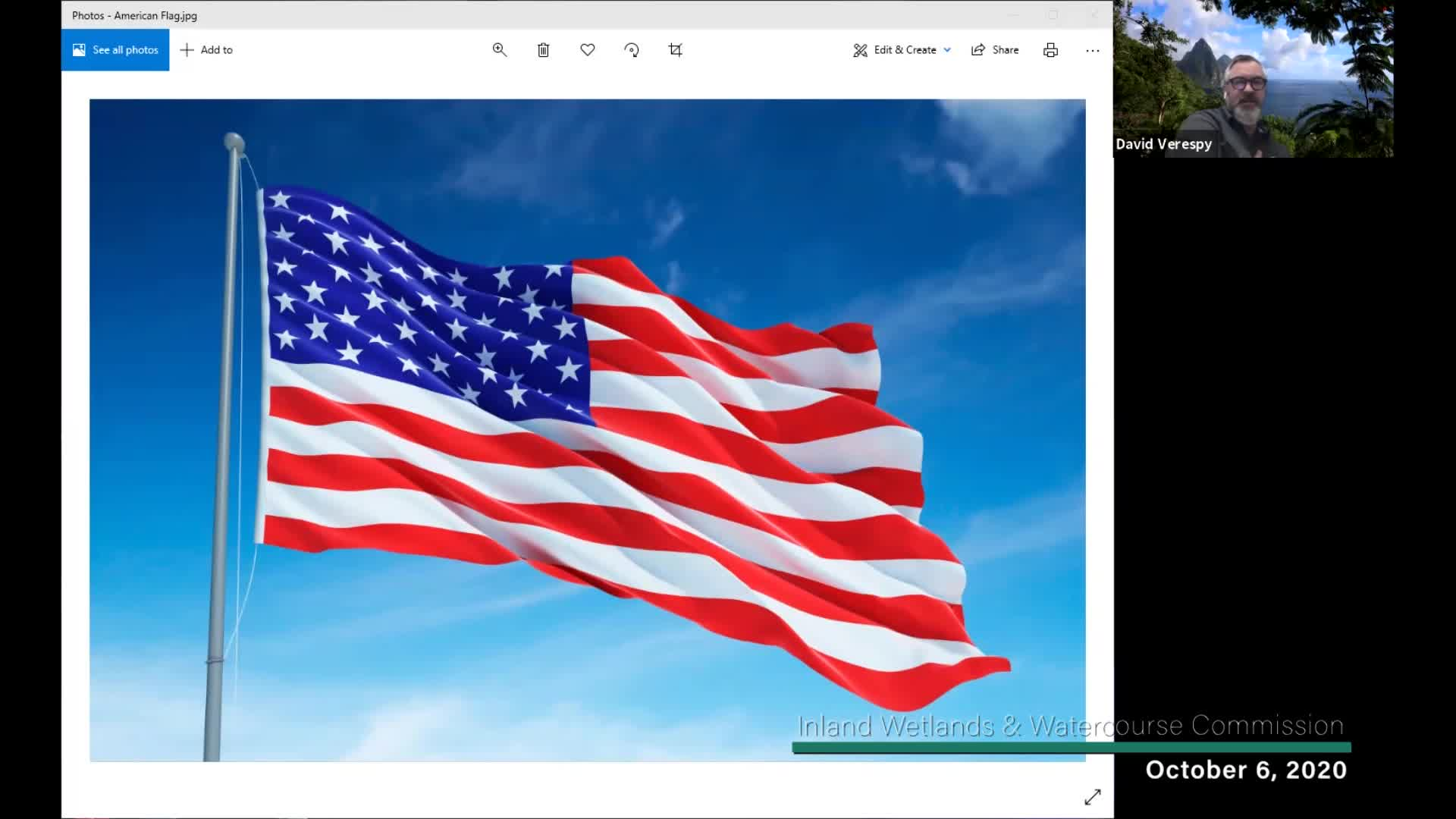Click the Share arrow icon
This screenshot has width=1456, height=819.
coord(978,50)
